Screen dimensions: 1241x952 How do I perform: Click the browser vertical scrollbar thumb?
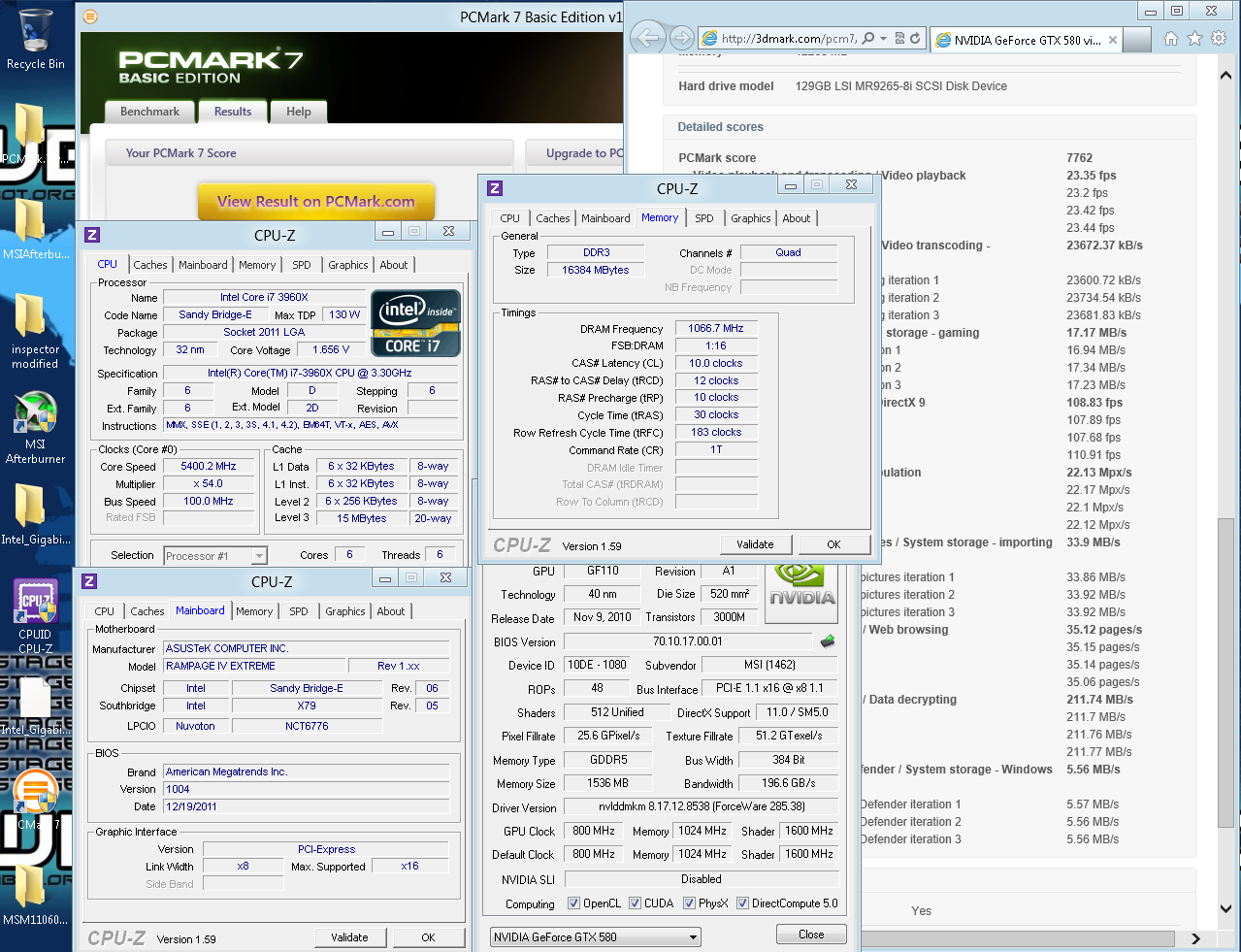pyautogui.click(x=1225, y=672)
